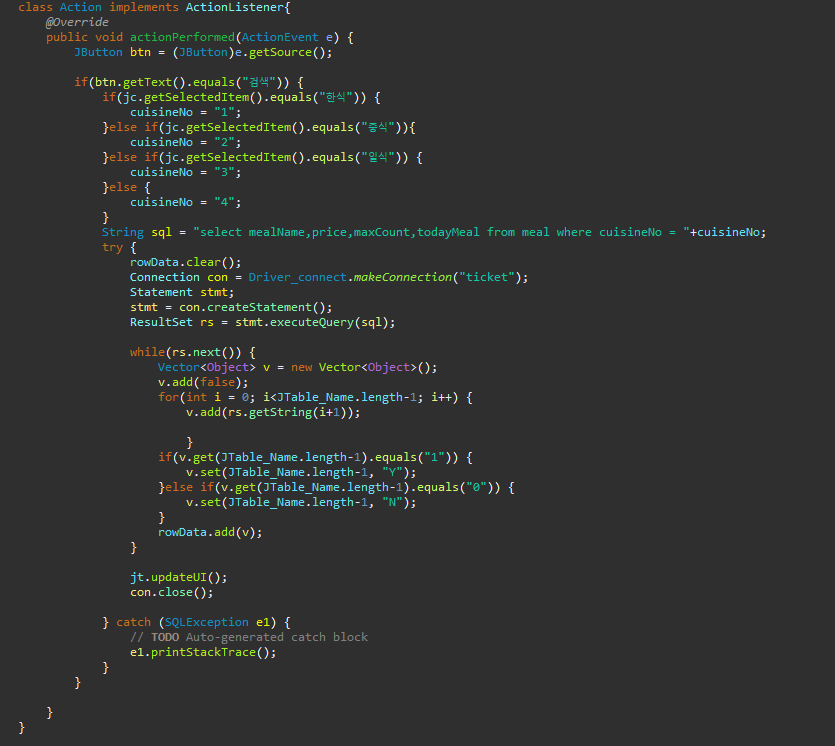This screenshot has height=746, width=835.
Task: Click the 'for' keyword of the int i loop
Action: [168, 397]
